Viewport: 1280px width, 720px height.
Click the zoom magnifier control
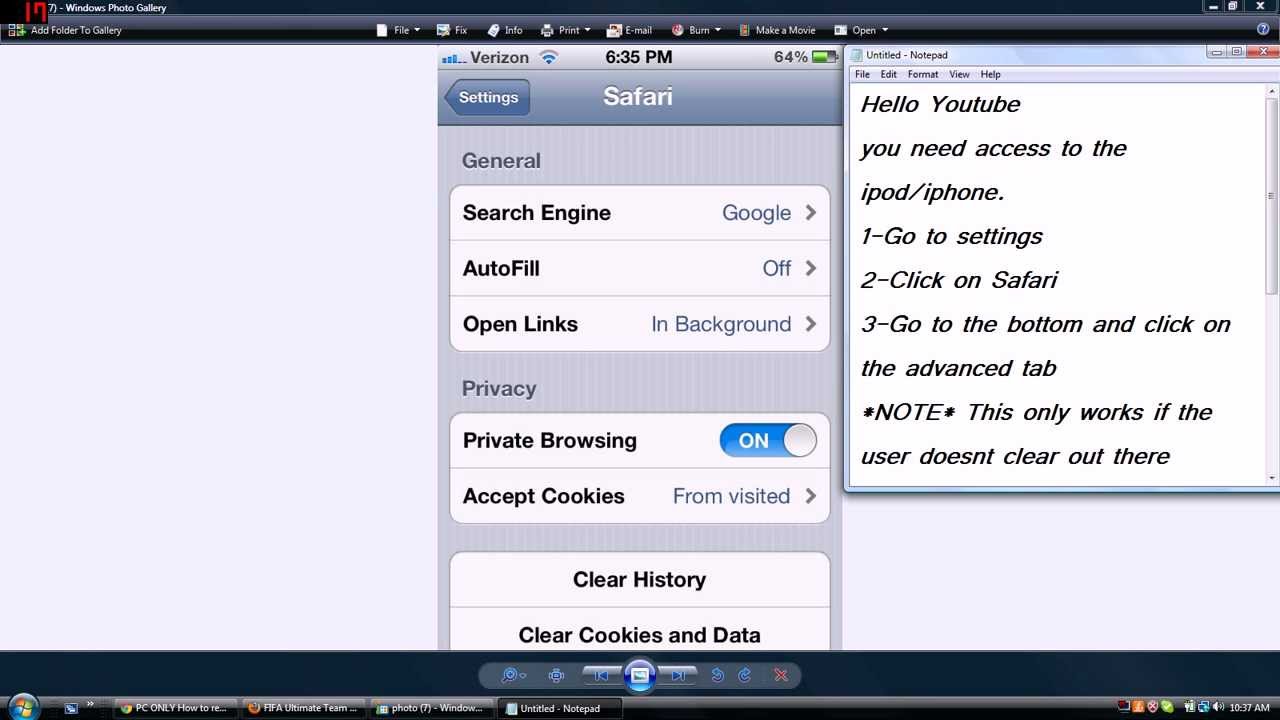point(513,676)
